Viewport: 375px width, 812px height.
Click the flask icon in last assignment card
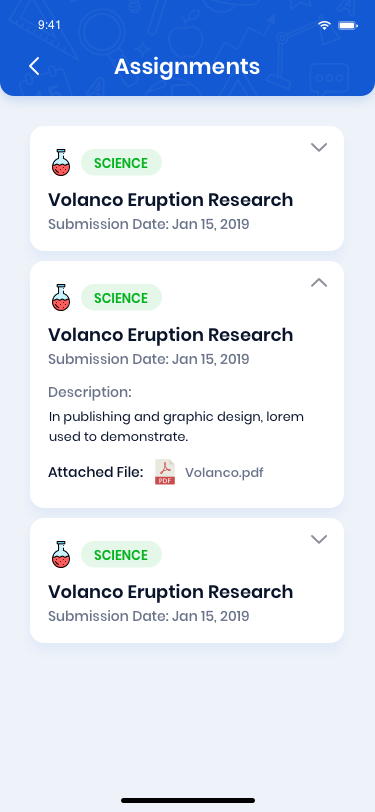[61, 555]
